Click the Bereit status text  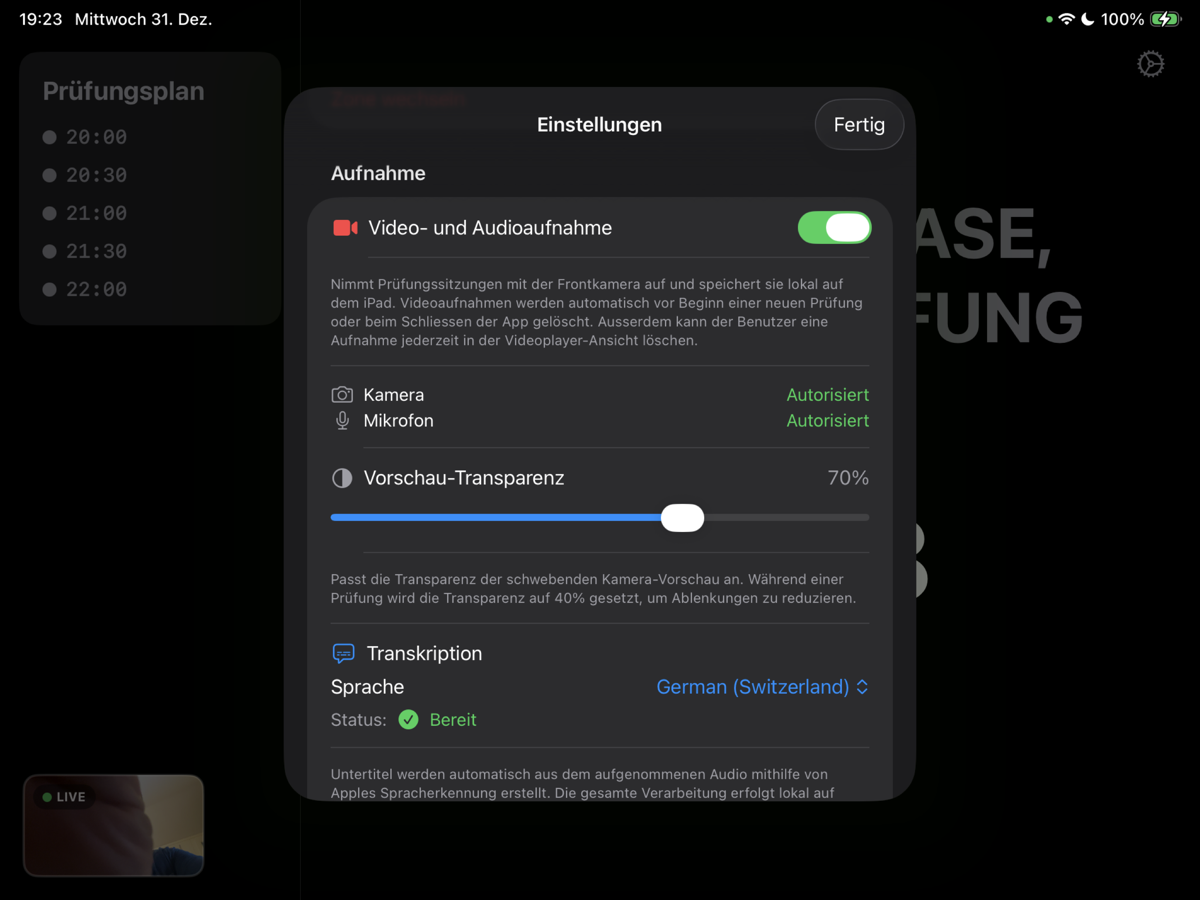(453, 720)
